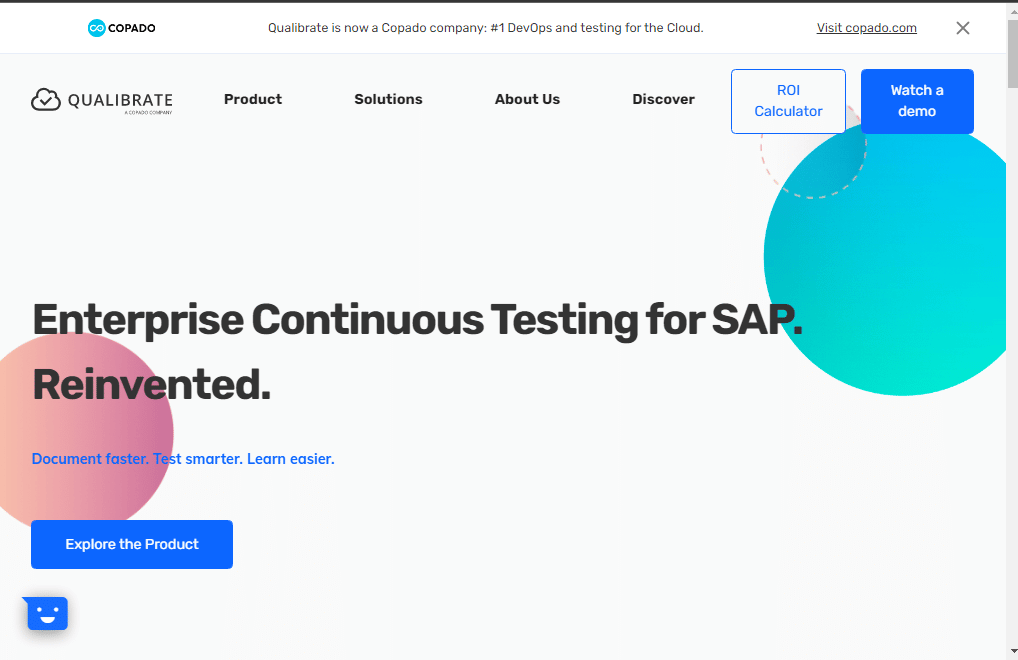This screenshot has height=660, width=1018.
Task: Dismiss the announcement with the X icon
Action: point(963,28)
